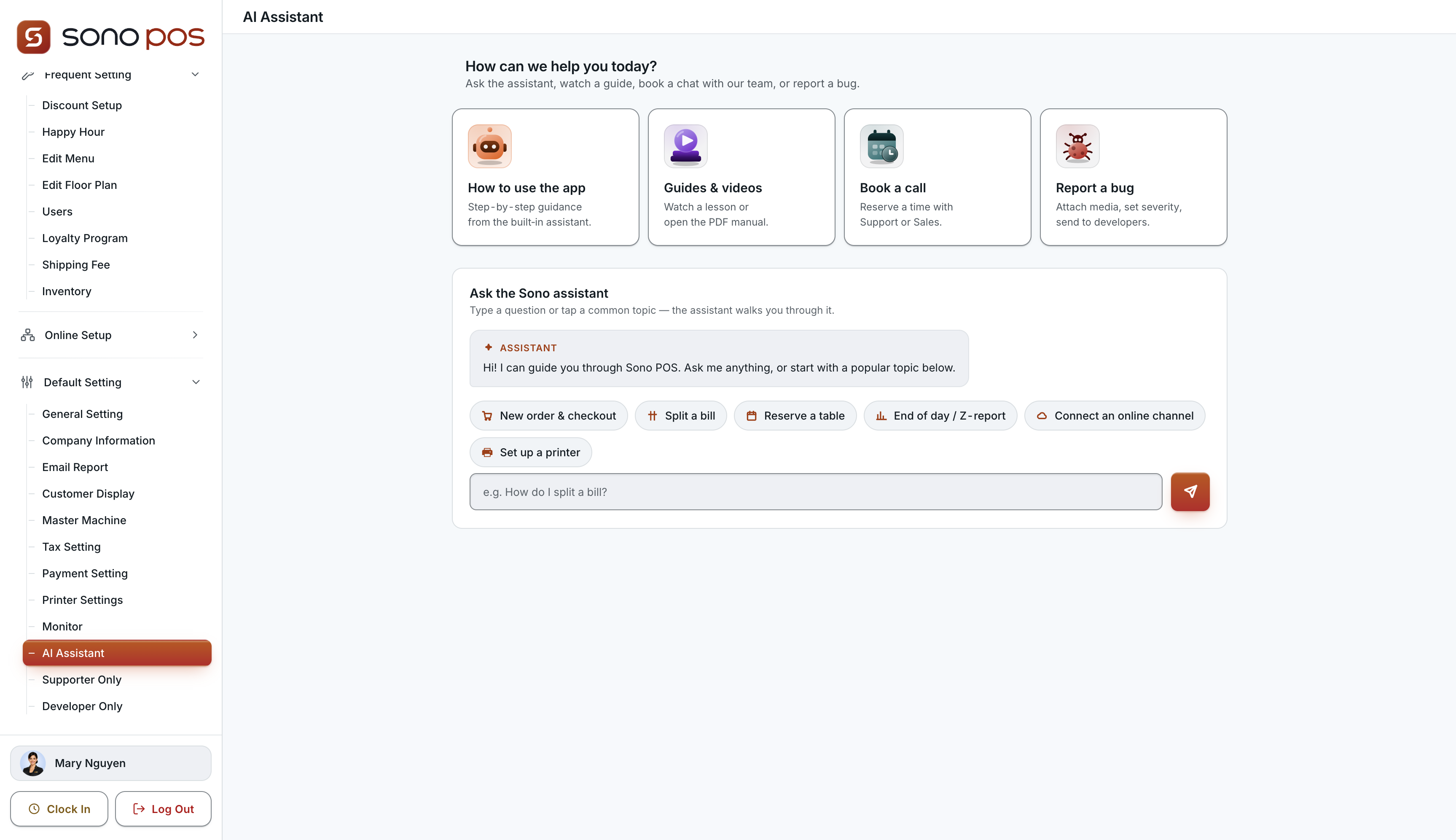Choose the New order & checkout topic
The width and height of the screenshot is (1456, 840).
point(548,415)
